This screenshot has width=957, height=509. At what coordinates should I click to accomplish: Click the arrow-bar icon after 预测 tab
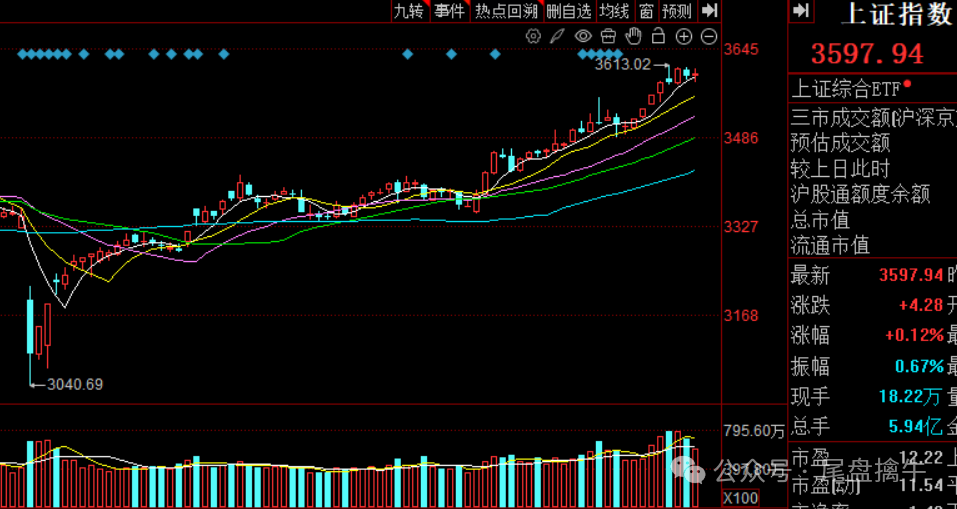pyautogui.click(x=709, y=11)
